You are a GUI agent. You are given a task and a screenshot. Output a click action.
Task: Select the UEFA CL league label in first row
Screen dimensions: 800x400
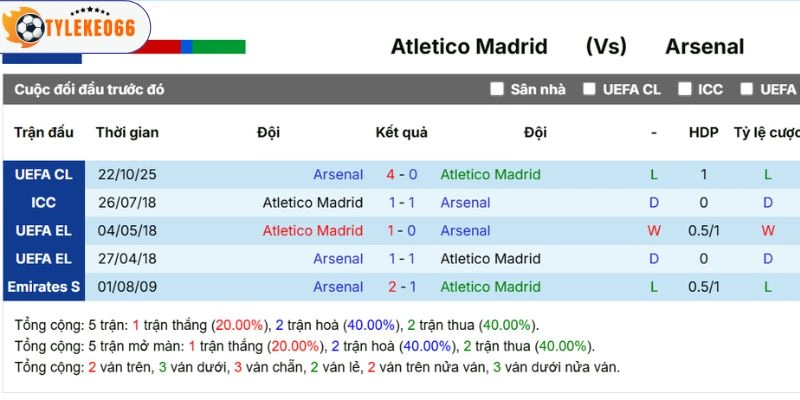pyautogui.click(x=43, y=174)
